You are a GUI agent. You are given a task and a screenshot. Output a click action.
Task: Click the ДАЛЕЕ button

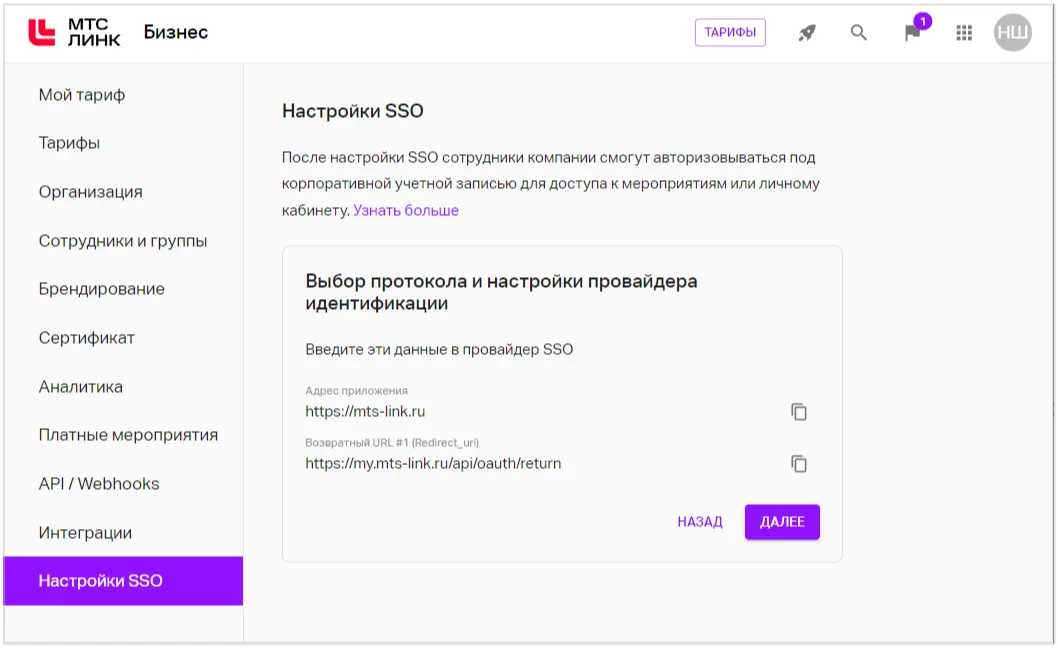point(782,521)
